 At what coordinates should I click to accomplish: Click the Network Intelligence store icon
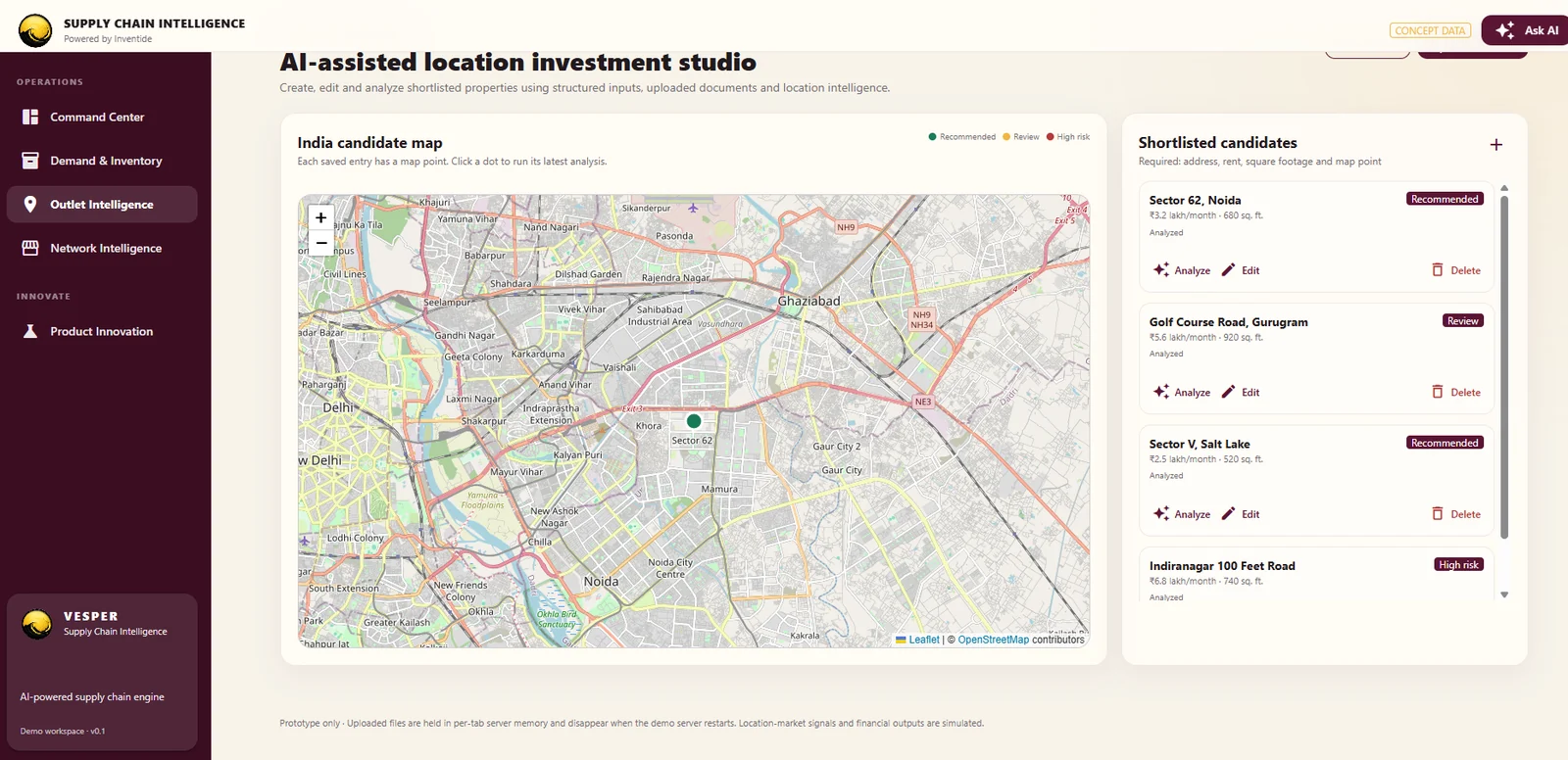(x=30, y=249)
